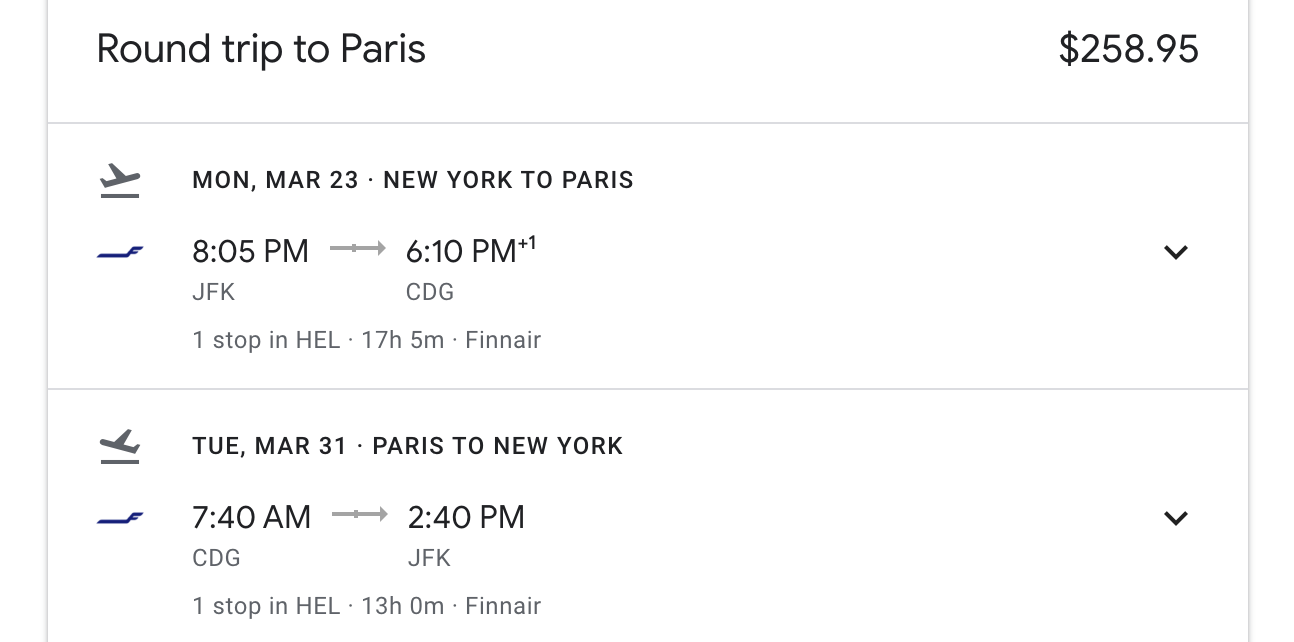The height and width of the screenshot is (642, 1294).
Task: Click the 6:10 PM arrival time
Action: (461, 251)
